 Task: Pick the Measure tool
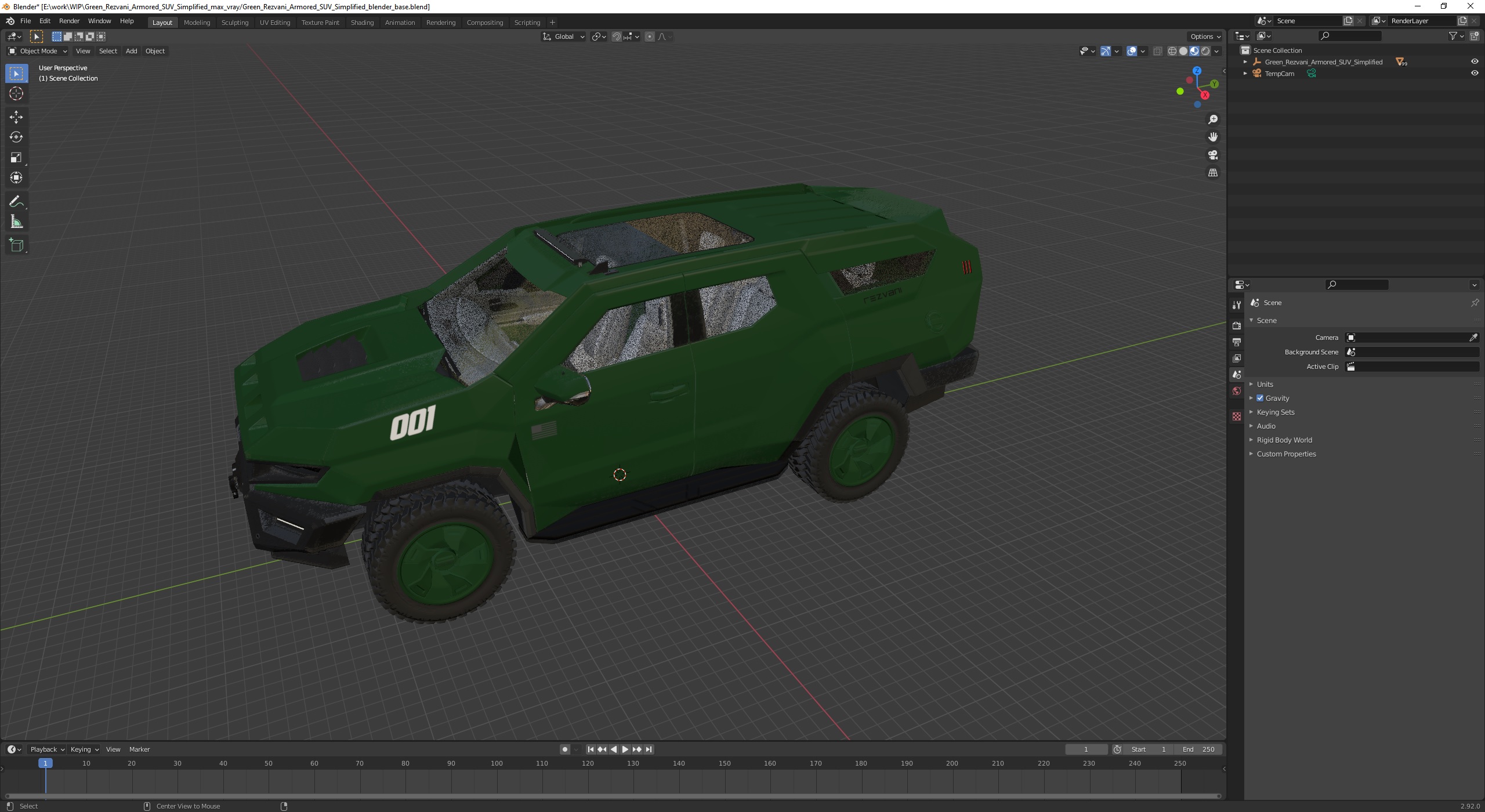16,222
